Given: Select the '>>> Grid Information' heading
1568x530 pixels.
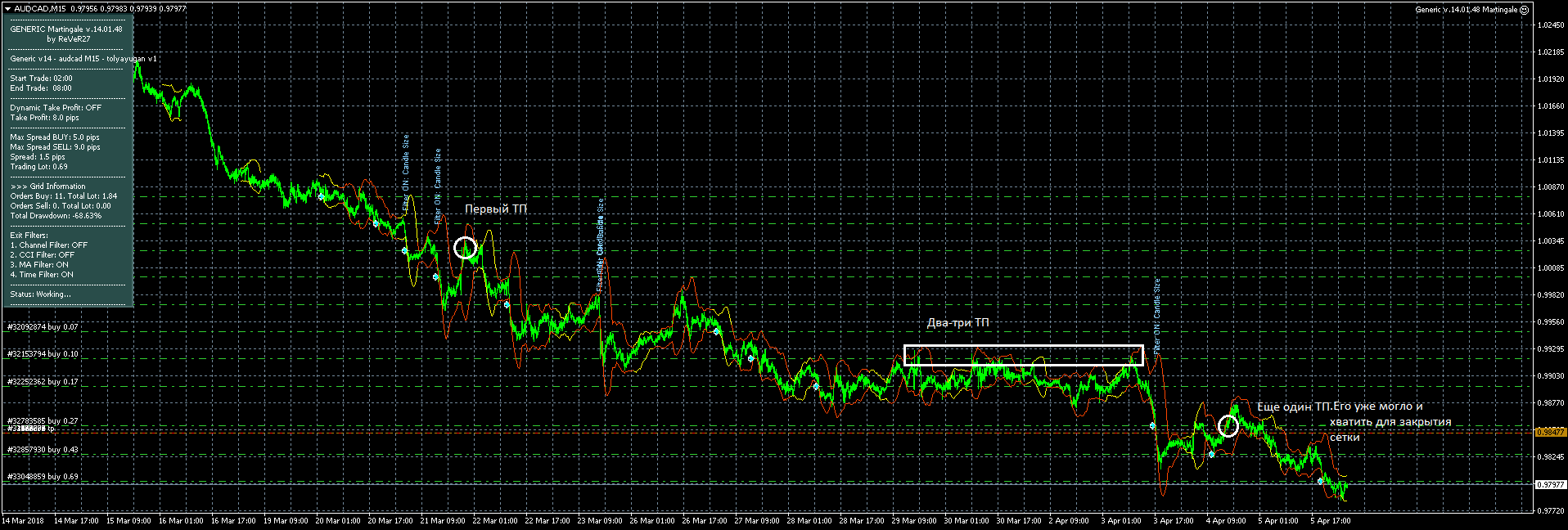Looking at the screenshot, I should pos(47,186).
